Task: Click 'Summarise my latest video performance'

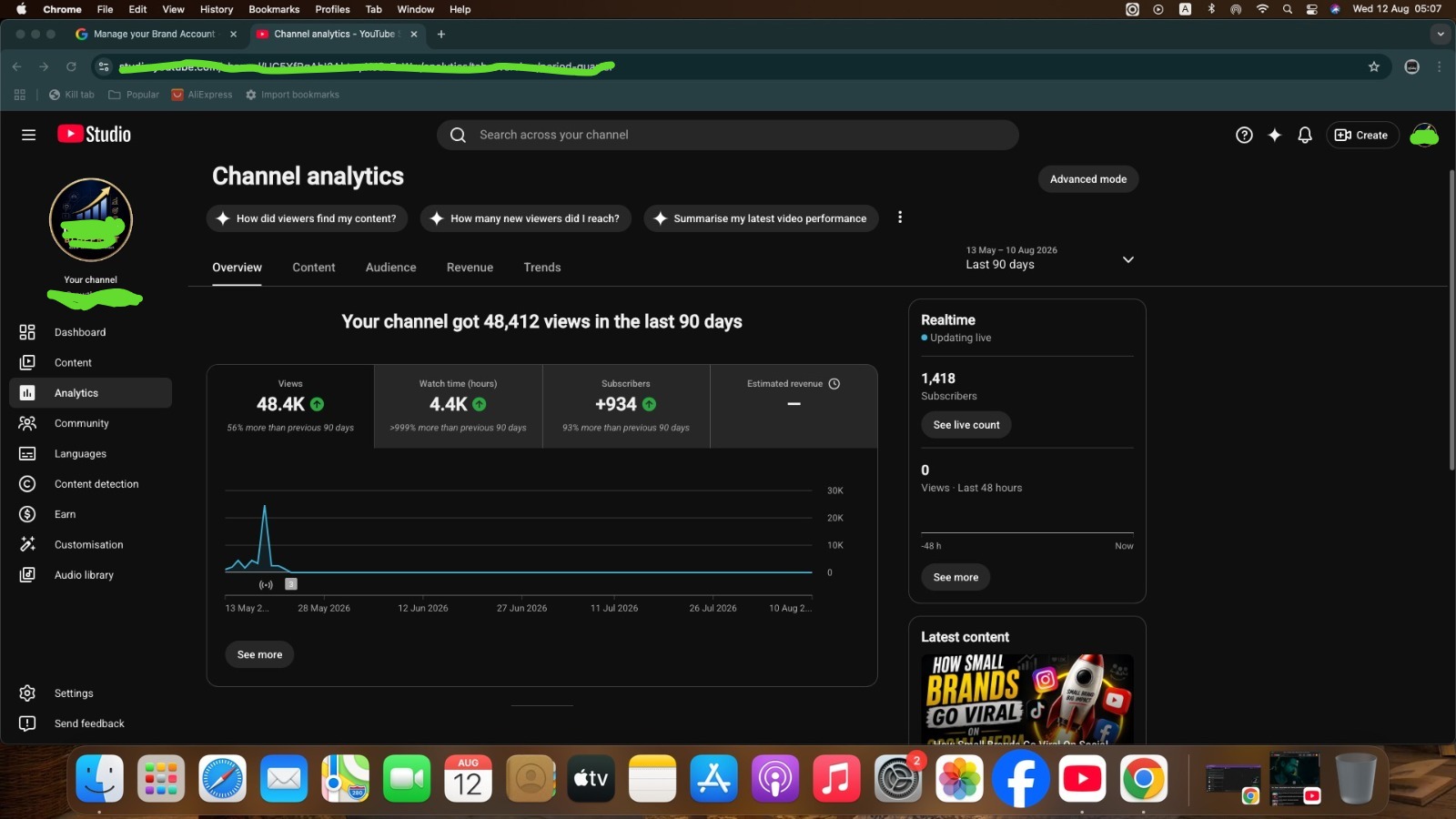Action: [761, 218]
